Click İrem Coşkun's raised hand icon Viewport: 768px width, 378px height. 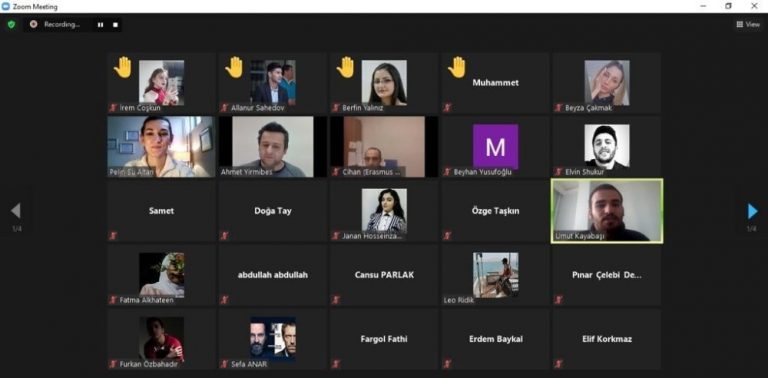coord(123,68)
